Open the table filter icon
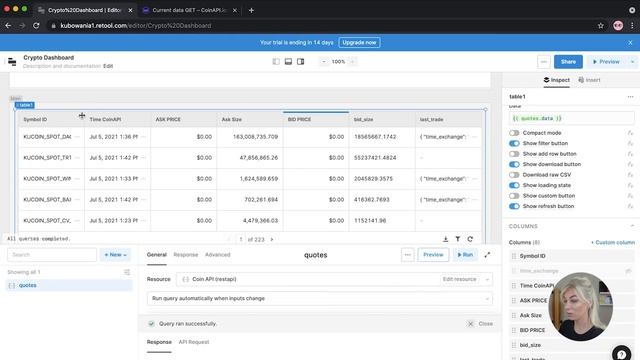The width and height of the screenshot is (640, 360). (458, 239)
